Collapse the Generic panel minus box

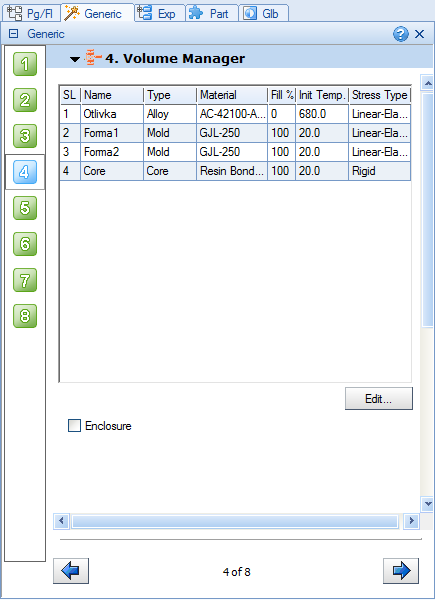(13, 34)
